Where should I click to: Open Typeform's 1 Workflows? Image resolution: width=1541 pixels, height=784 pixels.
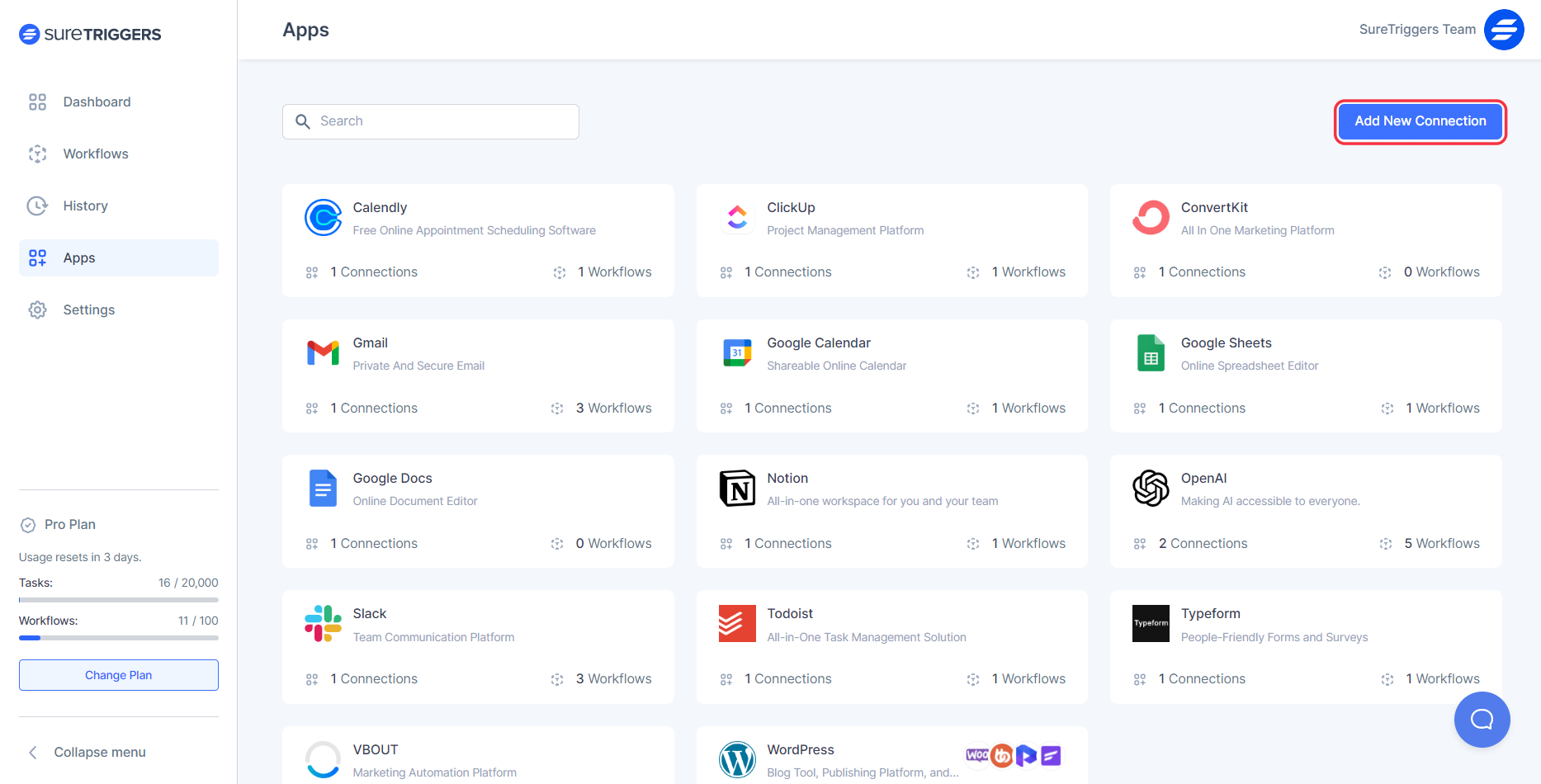[1430, 679]
